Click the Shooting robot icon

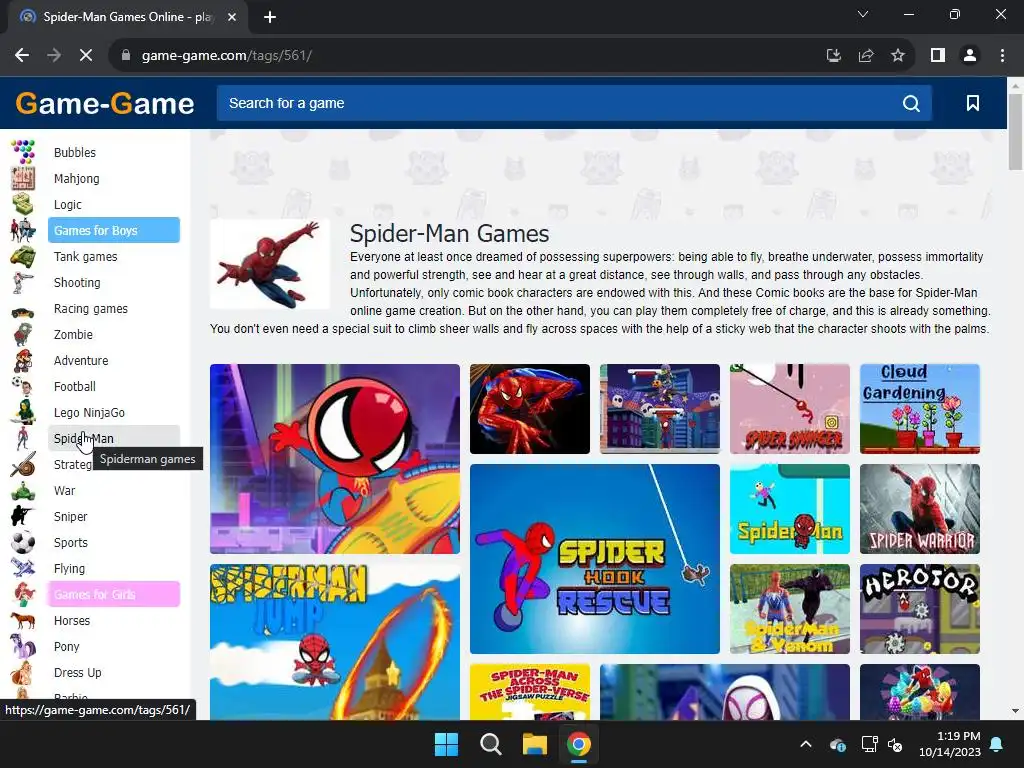click(24, 283)
